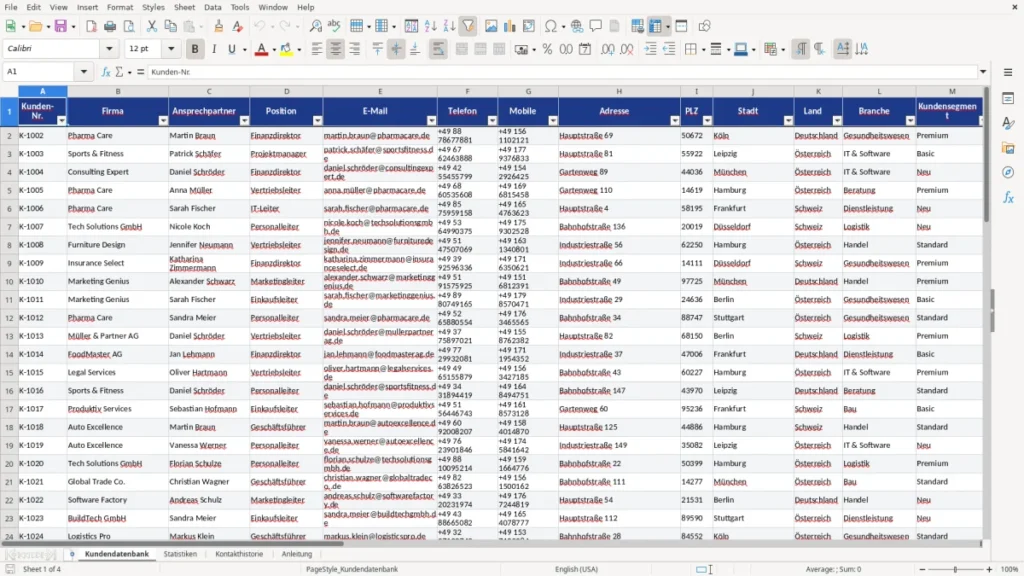Screen dimensions: 1024x576
Task: Toggle Freeze Rows and Columns
Action: pyautogui.click(x=655, y=26)
